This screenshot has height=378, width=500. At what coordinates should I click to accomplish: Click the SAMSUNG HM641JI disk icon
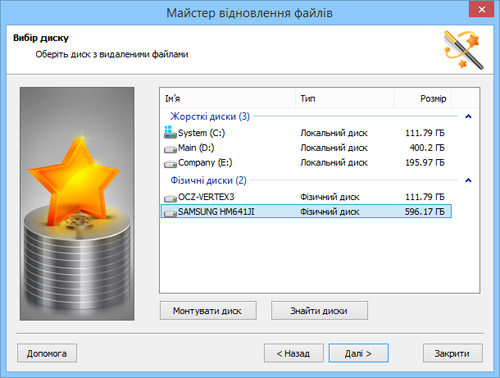click(x=170, y=213)
